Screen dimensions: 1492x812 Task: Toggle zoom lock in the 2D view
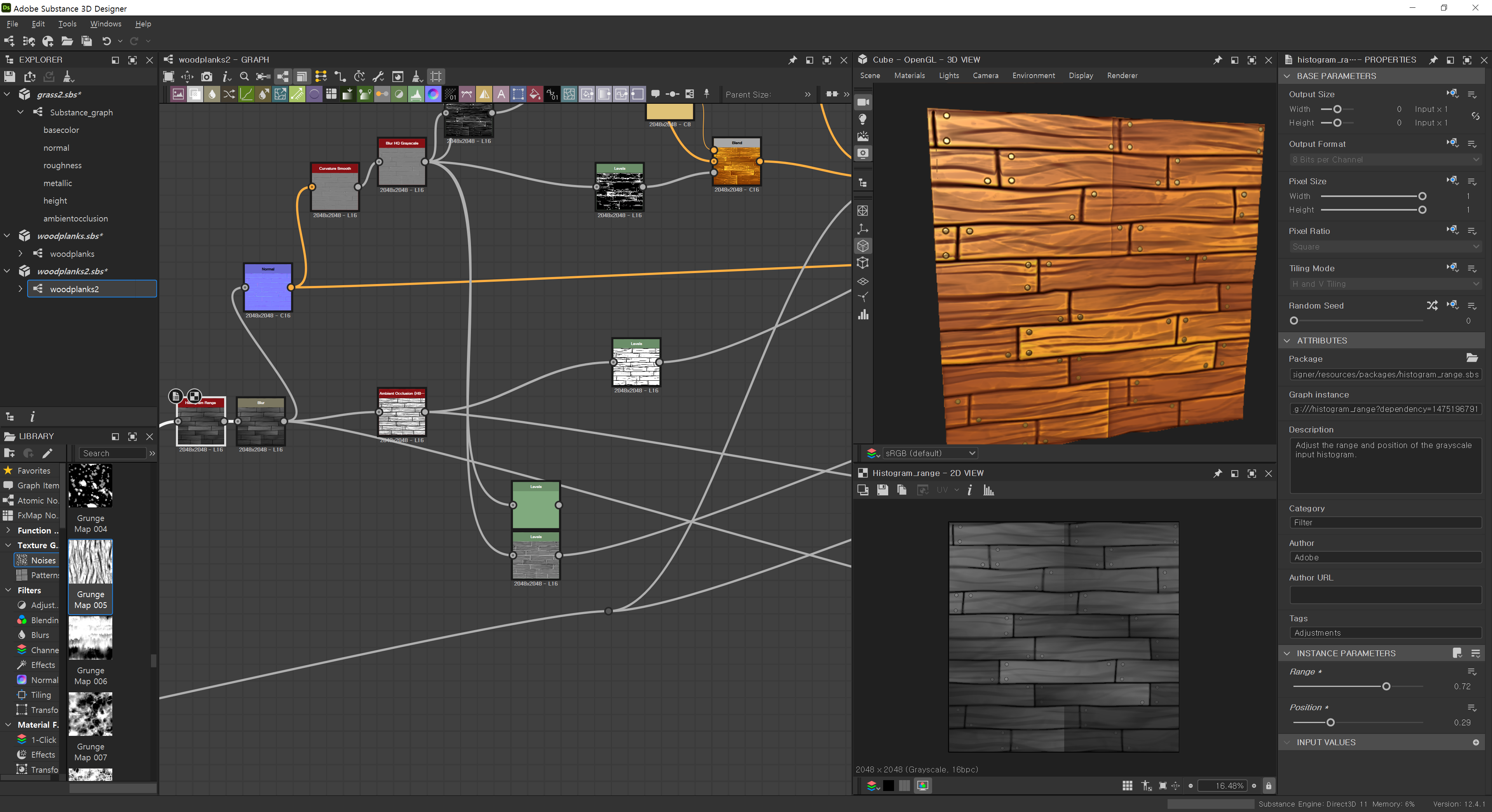(x=1269, y=786)
